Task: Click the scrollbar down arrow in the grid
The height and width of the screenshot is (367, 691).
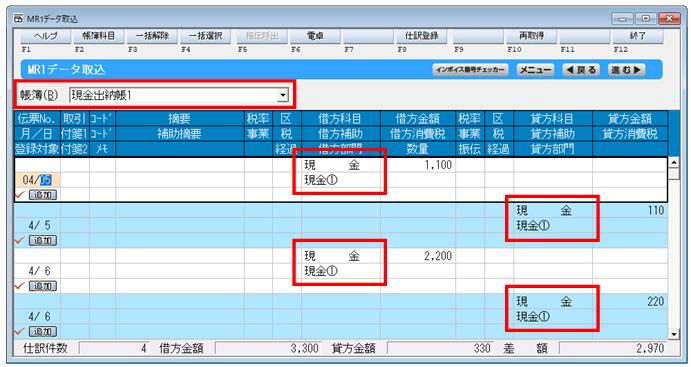Action: 673,334
